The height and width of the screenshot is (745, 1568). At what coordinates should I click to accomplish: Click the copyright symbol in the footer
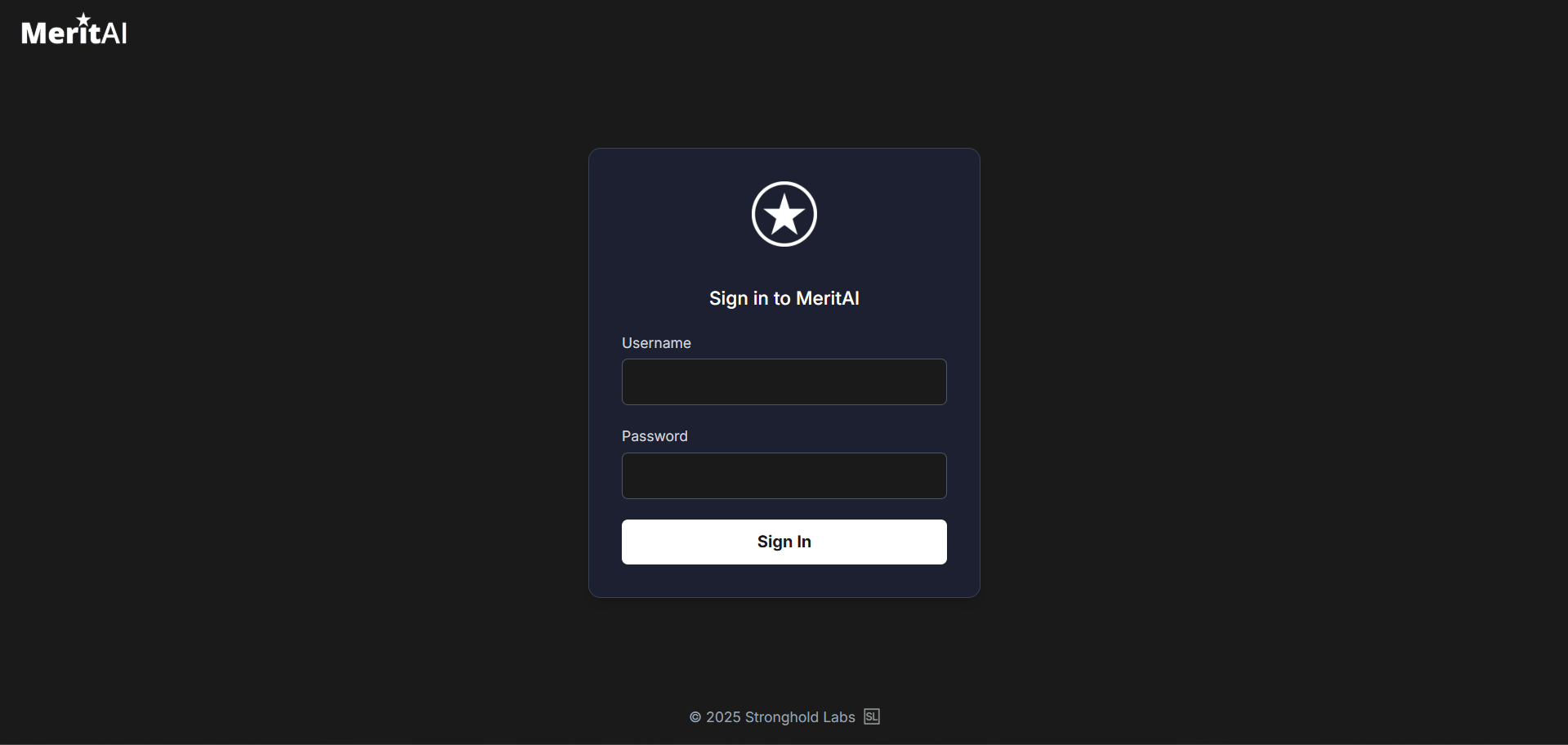click(x=695, y=717)
